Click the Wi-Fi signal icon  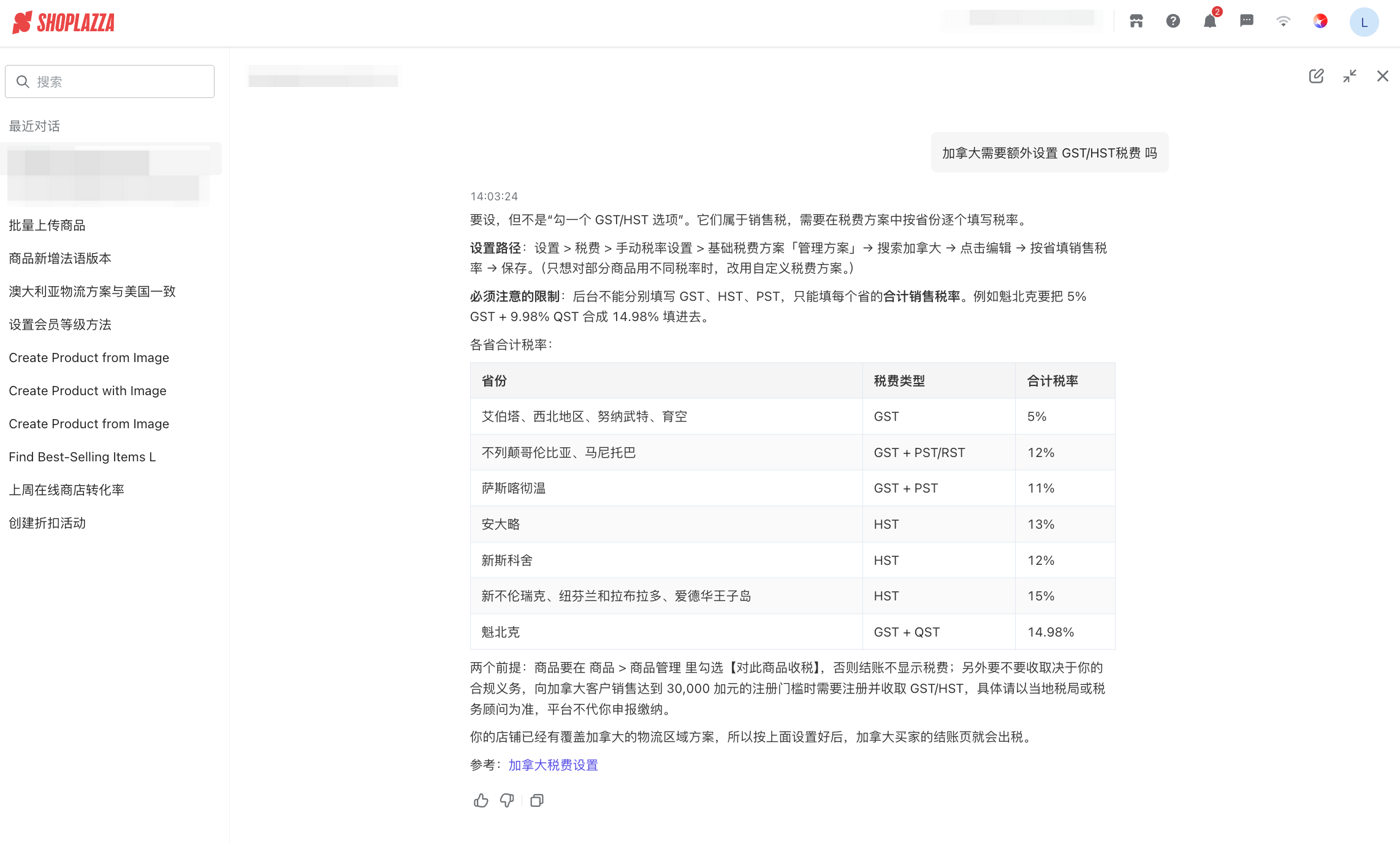tap(1284, 21)
